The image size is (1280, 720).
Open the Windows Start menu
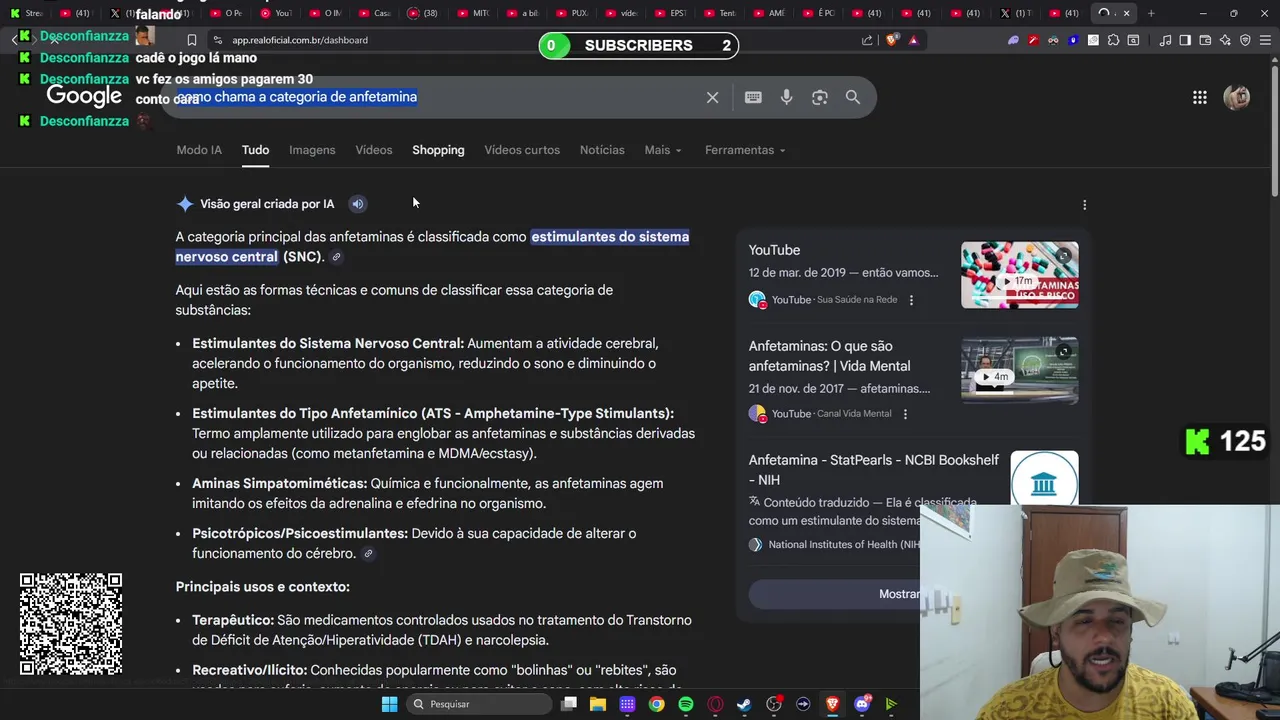(x=389, y=704)
